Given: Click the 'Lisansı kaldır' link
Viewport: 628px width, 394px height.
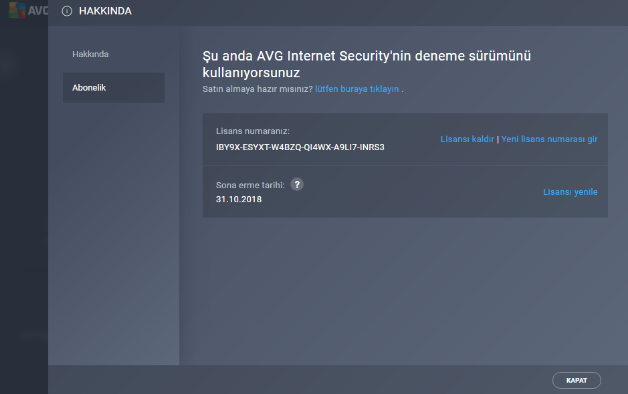Looking at the screenshot, I should pyautogui.click(x=467, y=139).
